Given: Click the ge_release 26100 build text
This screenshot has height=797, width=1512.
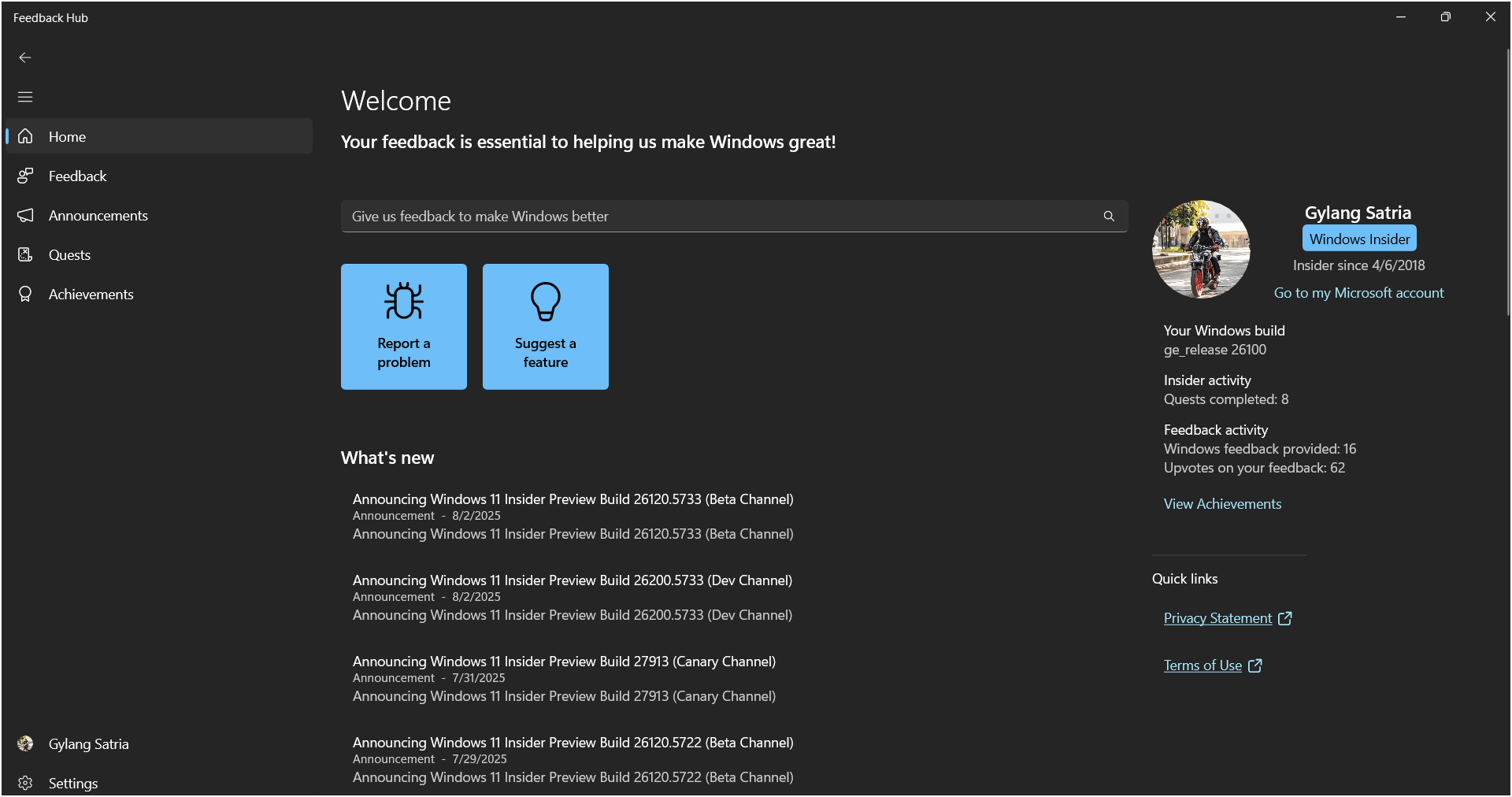Looking at the screenshot, I should (1215, 350).
